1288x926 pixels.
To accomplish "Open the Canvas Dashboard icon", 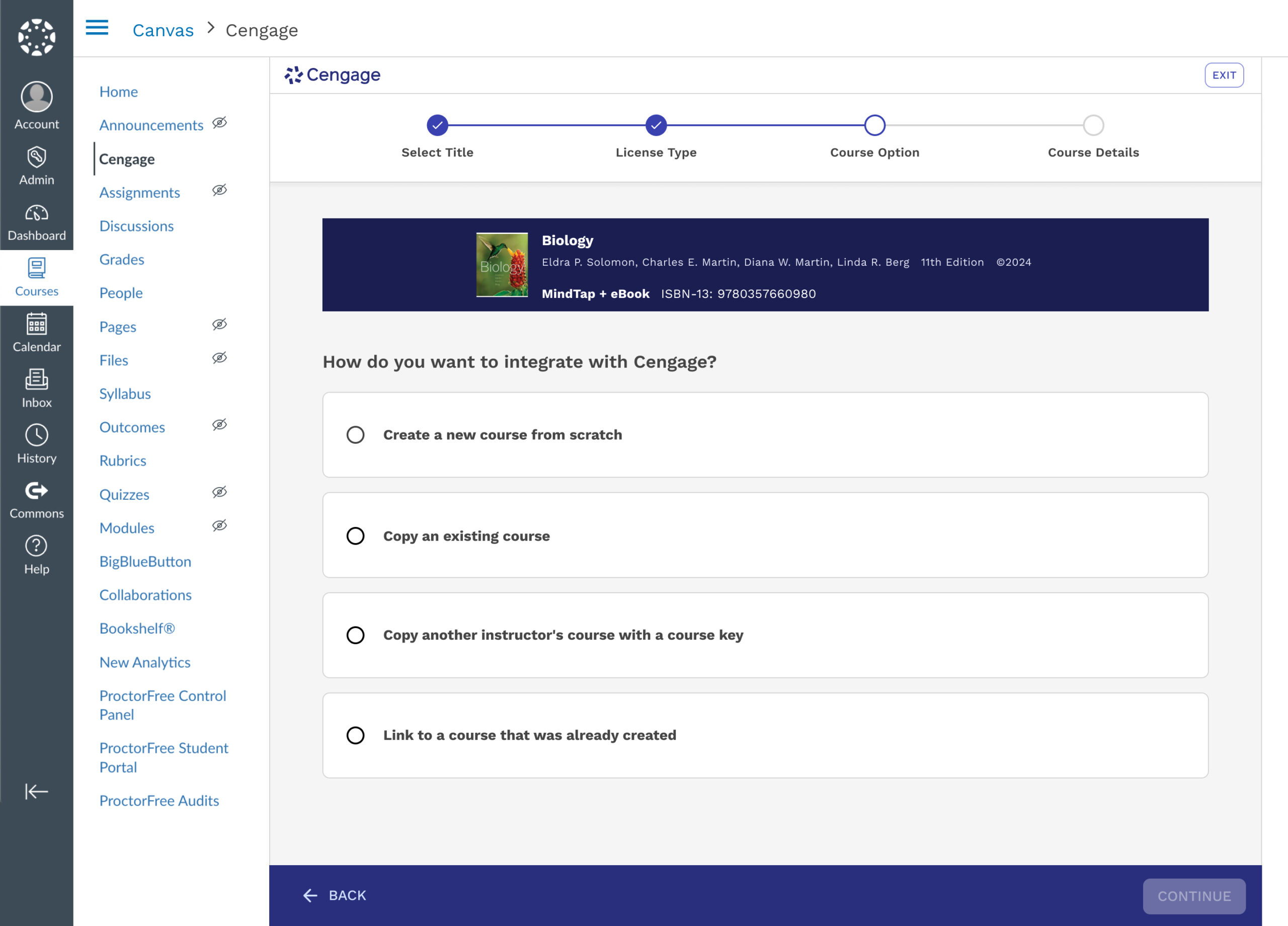I will coord(36,213).
